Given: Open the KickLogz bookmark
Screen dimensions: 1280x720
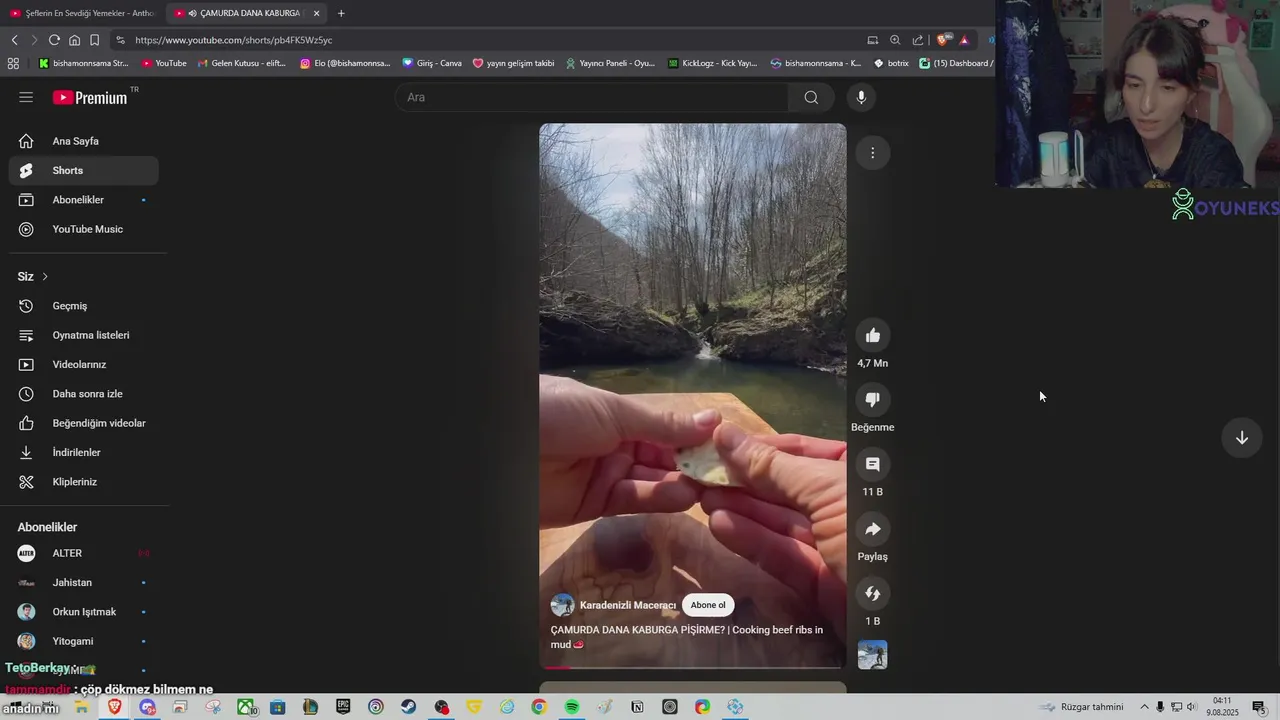Looking at the screenshot, I should 712,63.
